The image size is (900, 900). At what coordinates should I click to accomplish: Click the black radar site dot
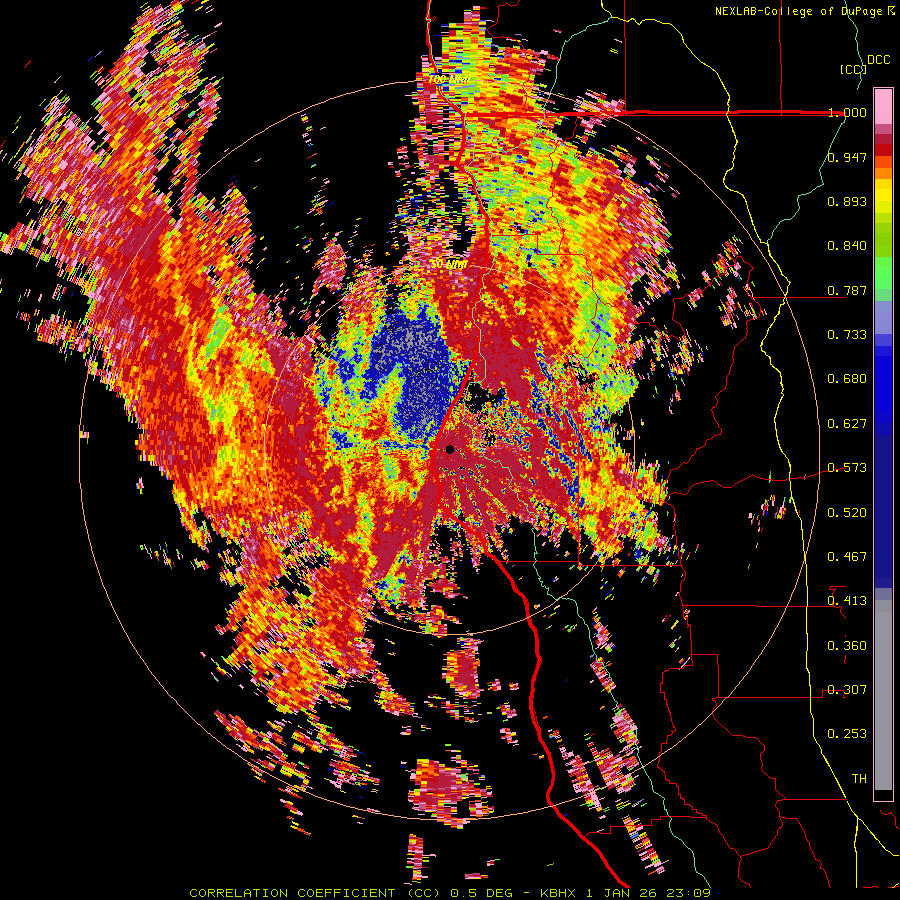450,449
